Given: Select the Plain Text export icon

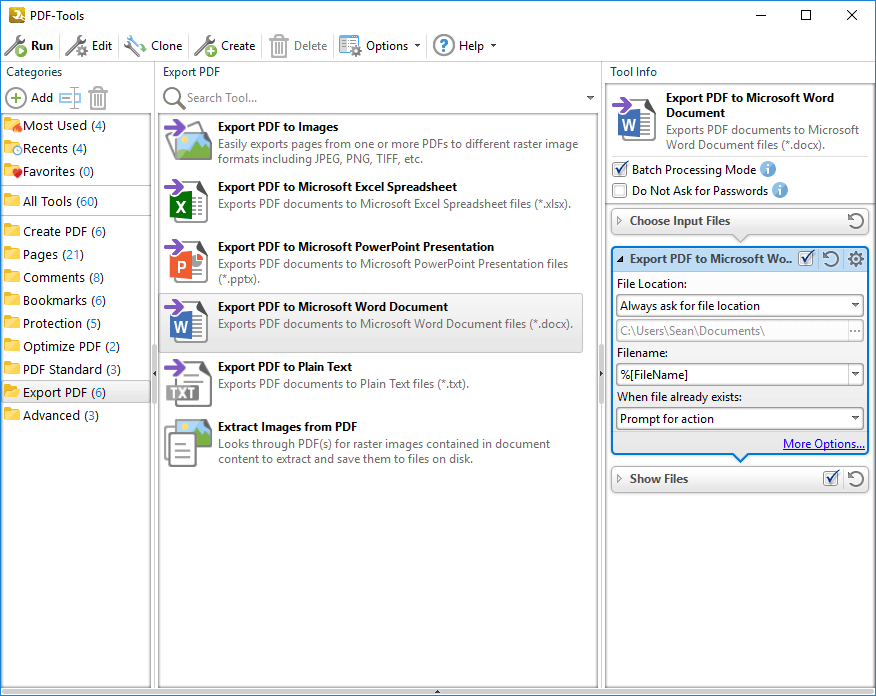Looking at the screenshot, I should [188, 381].
